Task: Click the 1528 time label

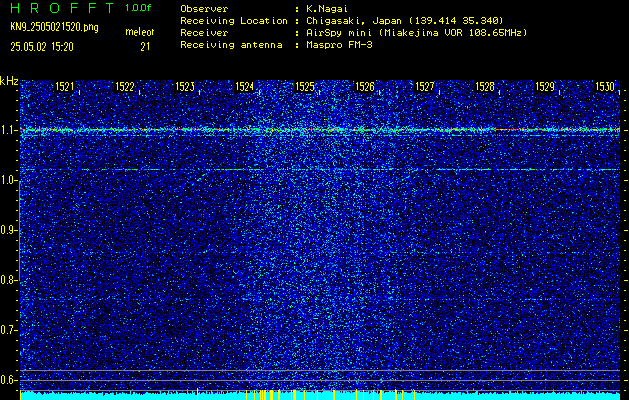Action: [485, 87]
